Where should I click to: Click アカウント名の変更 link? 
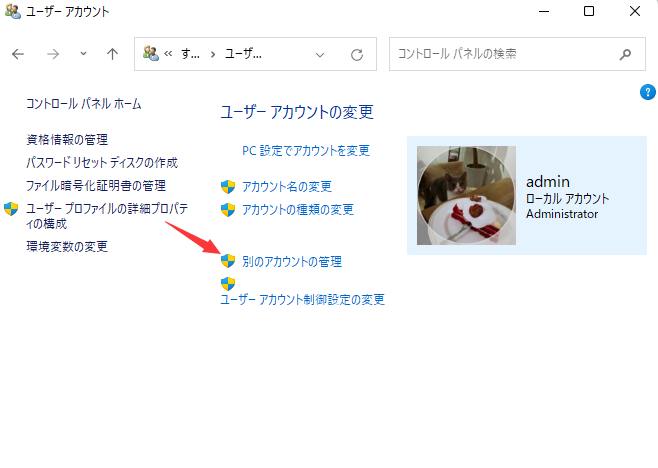click(287, 186)
